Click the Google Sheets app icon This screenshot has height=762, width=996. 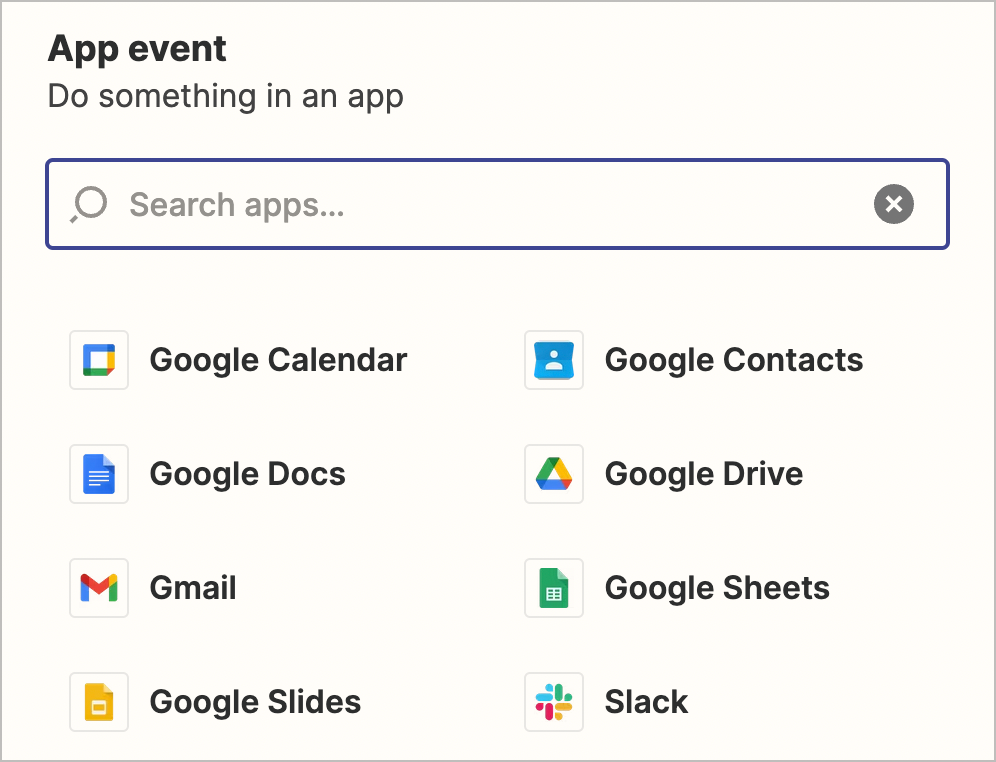point(553,587)
